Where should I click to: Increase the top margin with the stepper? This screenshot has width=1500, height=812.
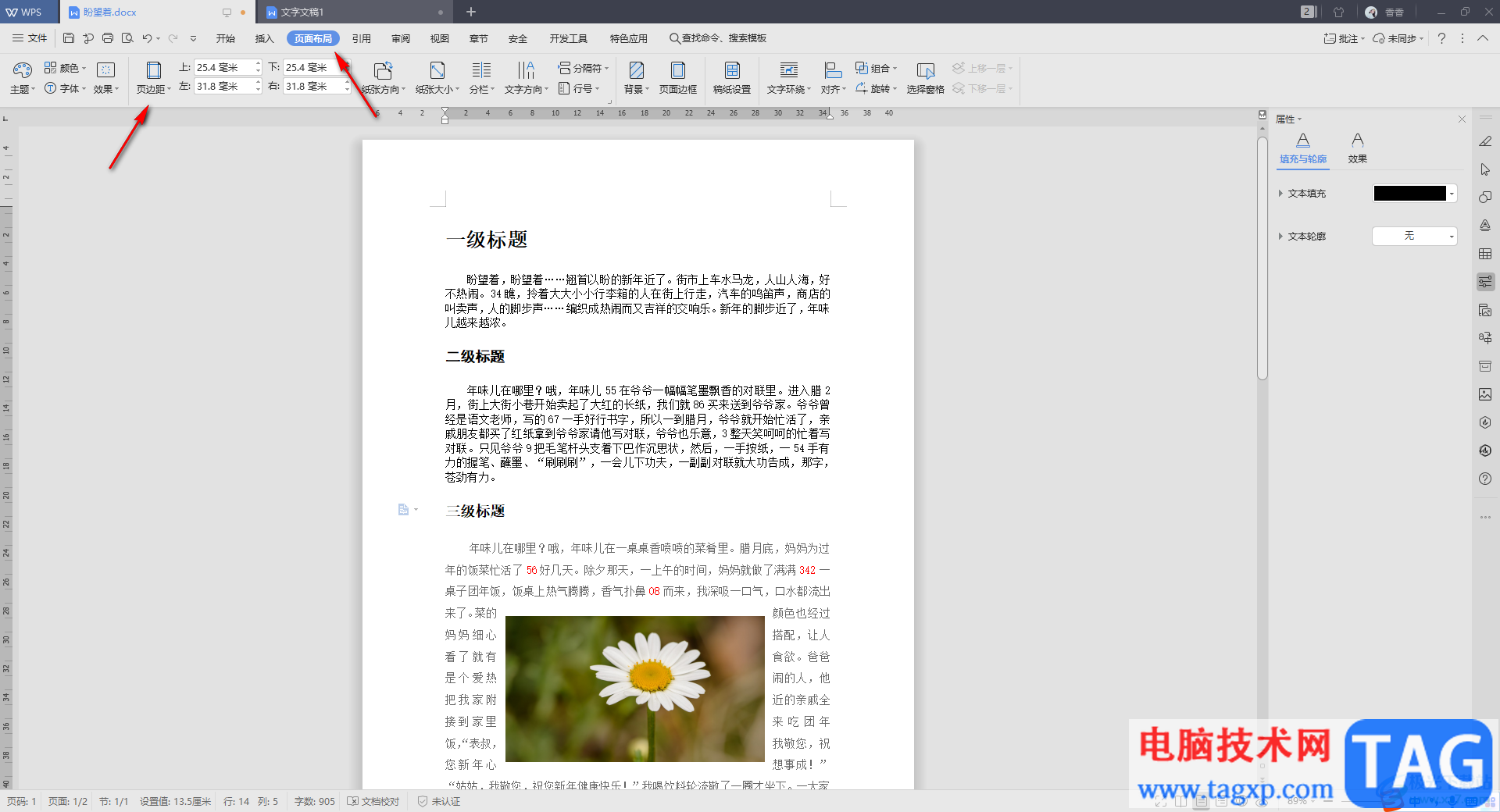pos(258,64)
